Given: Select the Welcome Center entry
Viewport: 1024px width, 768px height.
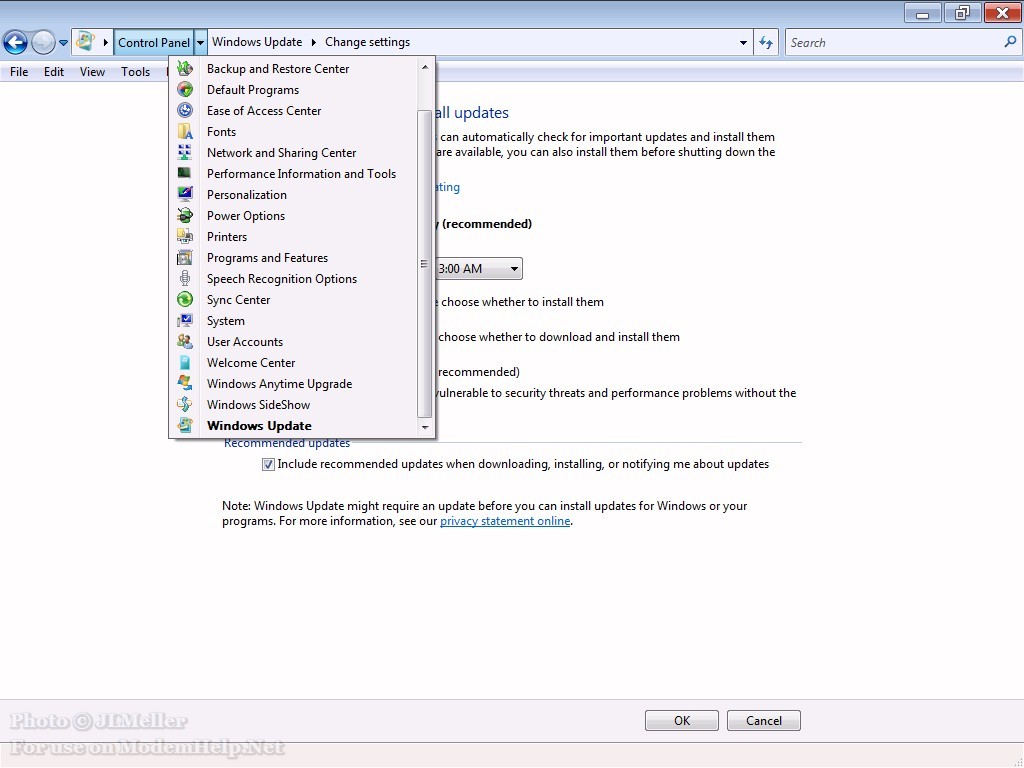Looking at the screenshot, I should (293, 362).
